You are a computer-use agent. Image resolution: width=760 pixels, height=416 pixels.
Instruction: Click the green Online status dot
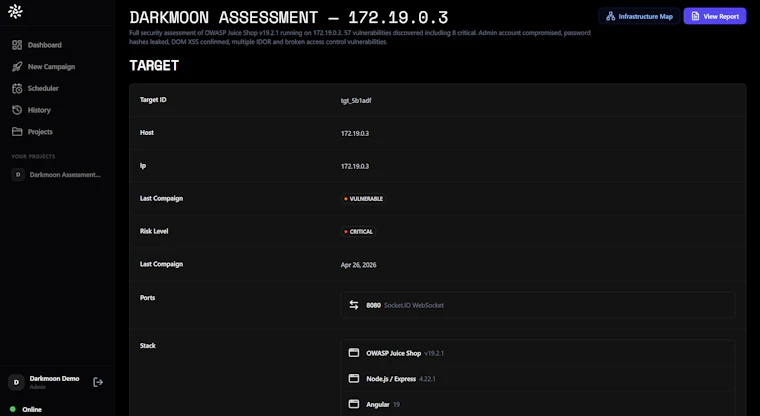pyautogui.click(x=13, y=409)
